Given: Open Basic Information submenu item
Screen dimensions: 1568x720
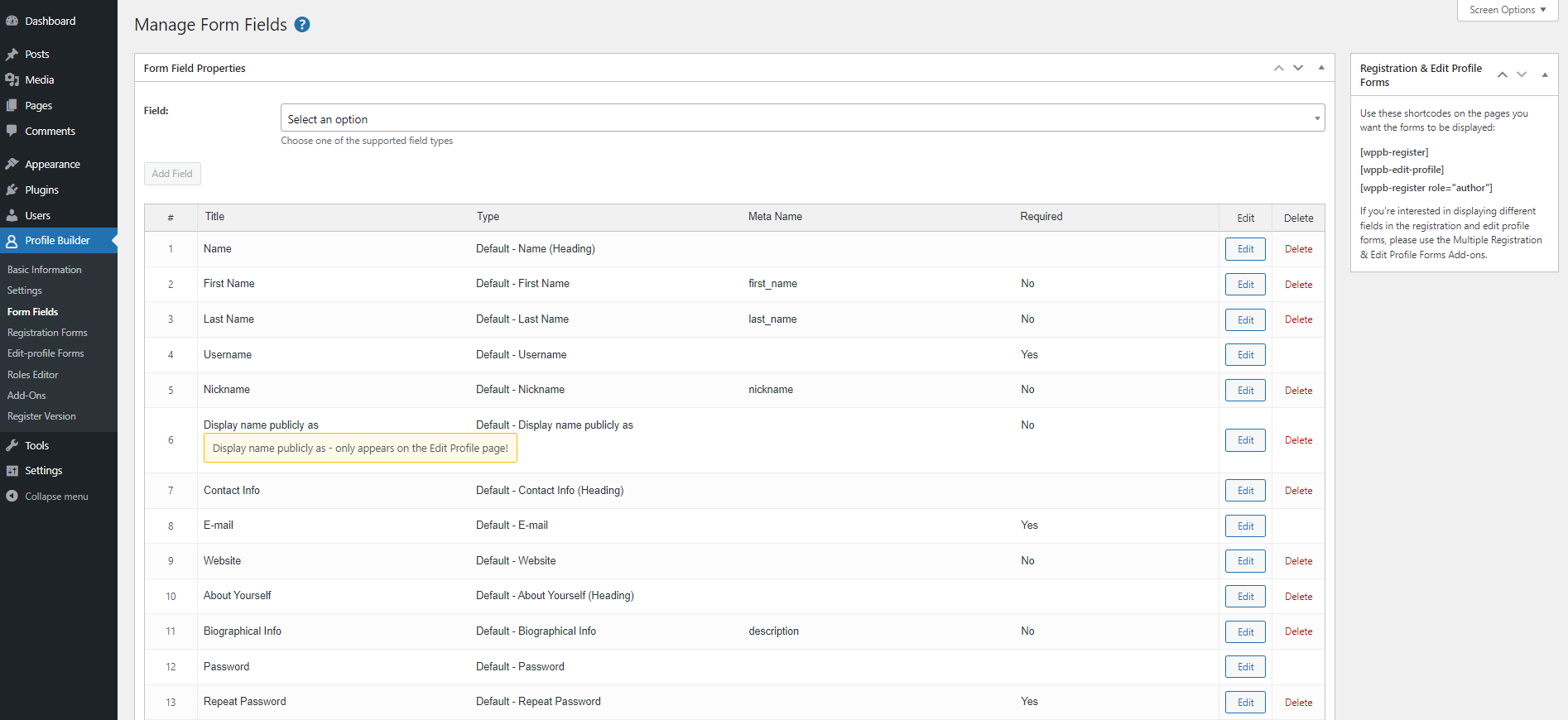Looking at the screenshot, I should click(45, 270).
